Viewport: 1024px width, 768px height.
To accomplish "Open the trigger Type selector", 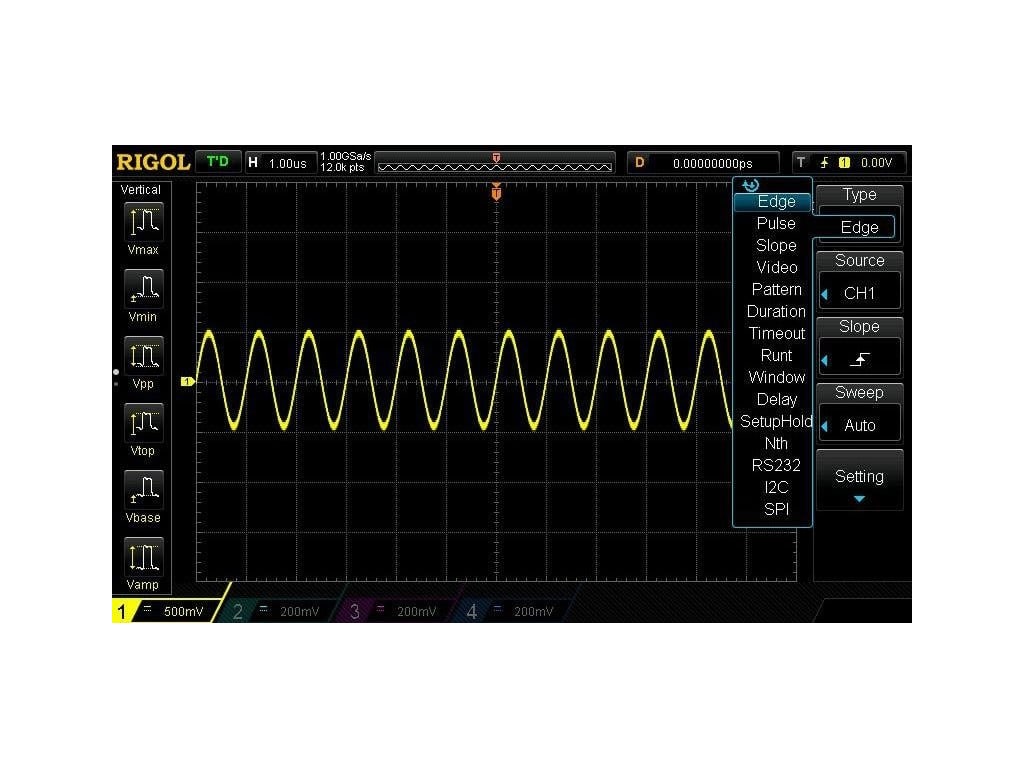I will 859,227.
